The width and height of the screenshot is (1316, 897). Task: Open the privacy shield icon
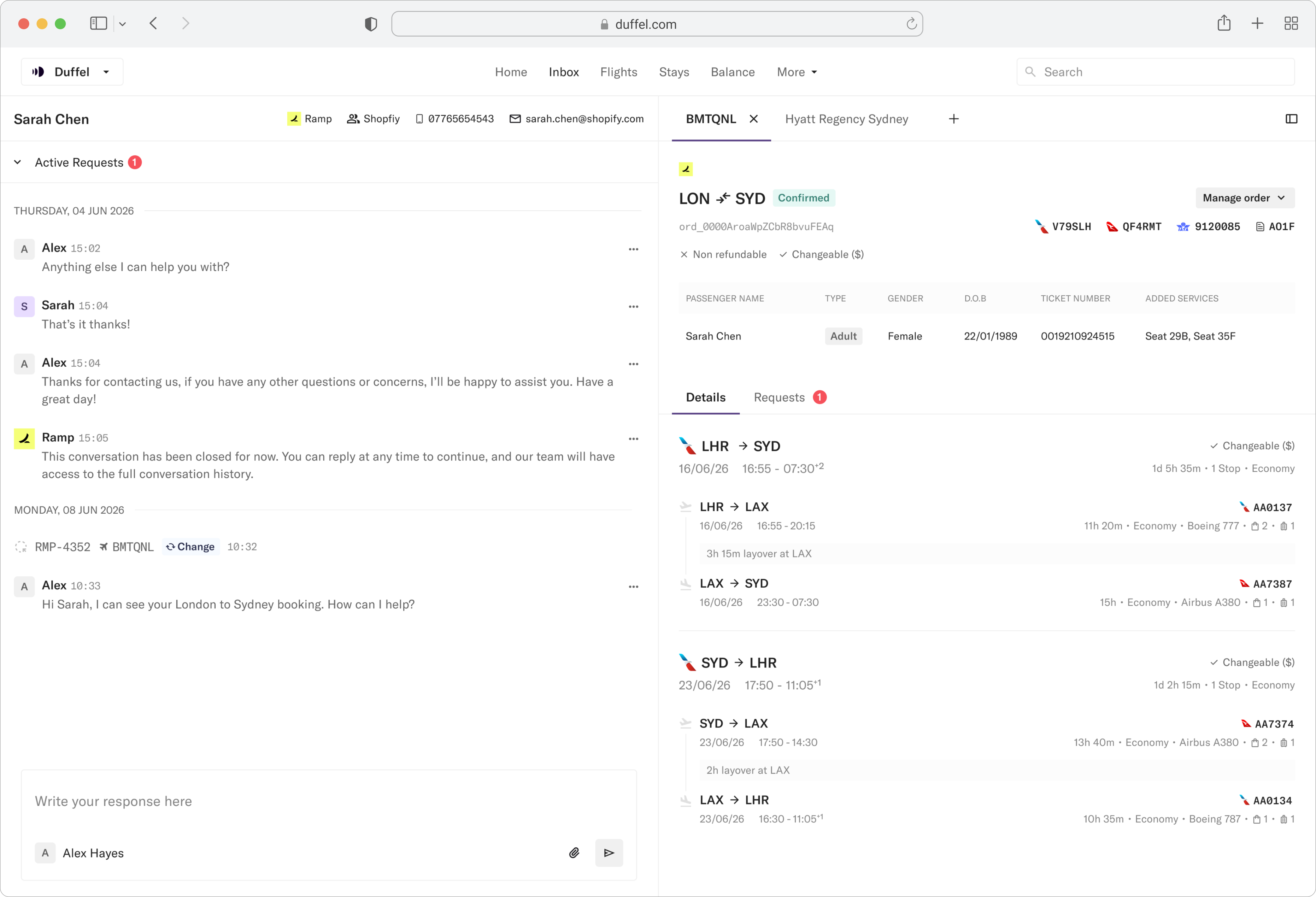[x=371, y=24]
